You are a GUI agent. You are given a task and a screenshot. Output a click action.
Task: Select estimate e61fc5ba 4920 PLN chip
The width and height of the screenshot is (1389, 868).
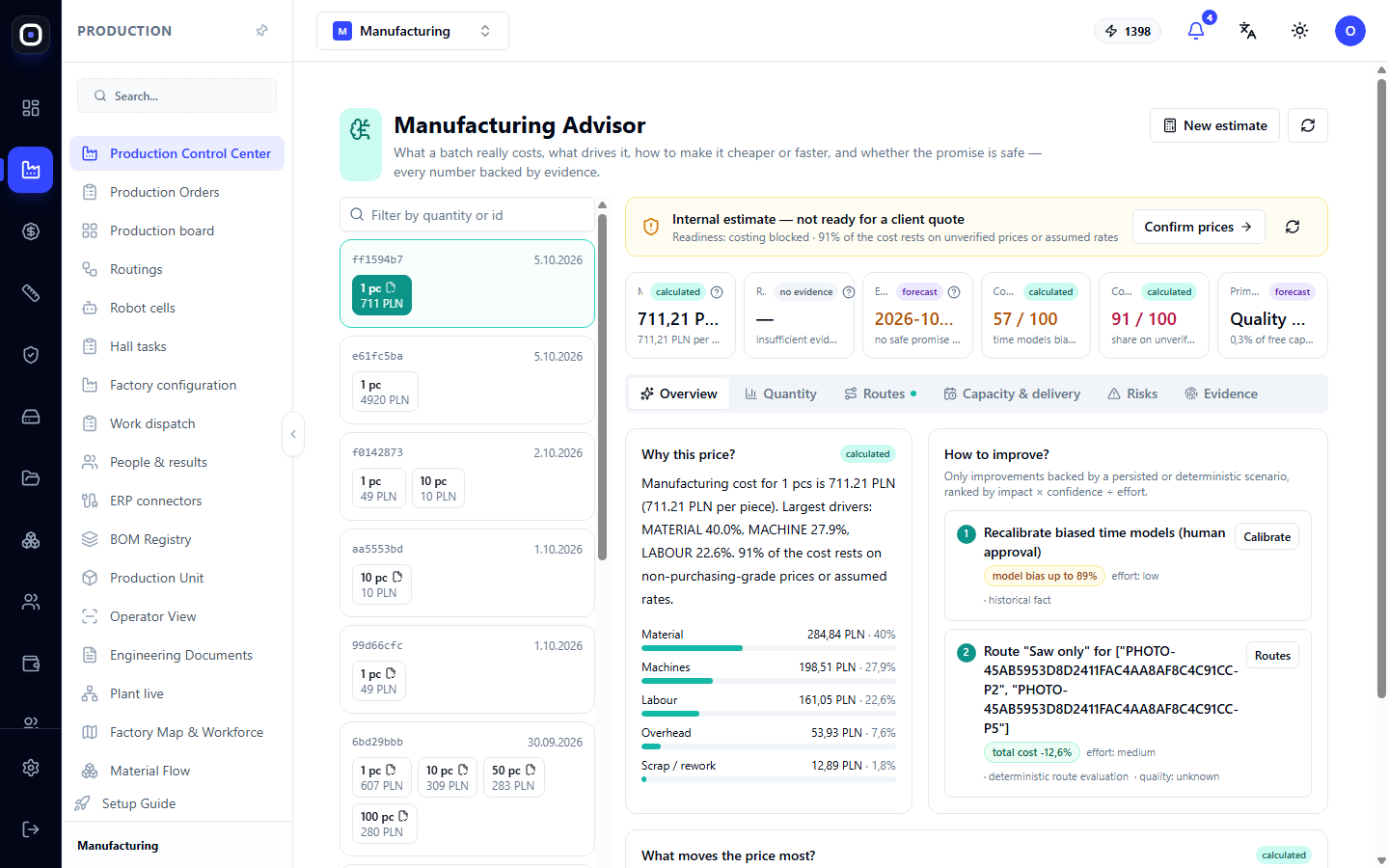click(x=385, y=392)
